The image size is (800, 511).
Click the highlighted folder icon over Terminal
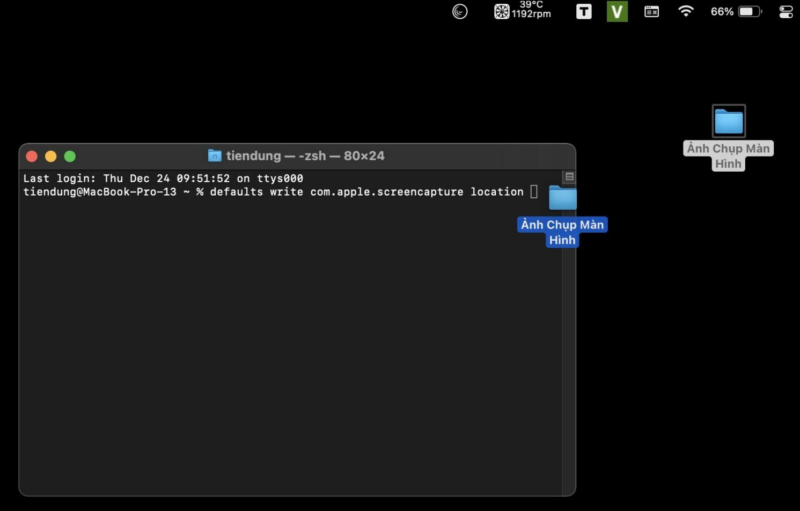pos(563,198)
